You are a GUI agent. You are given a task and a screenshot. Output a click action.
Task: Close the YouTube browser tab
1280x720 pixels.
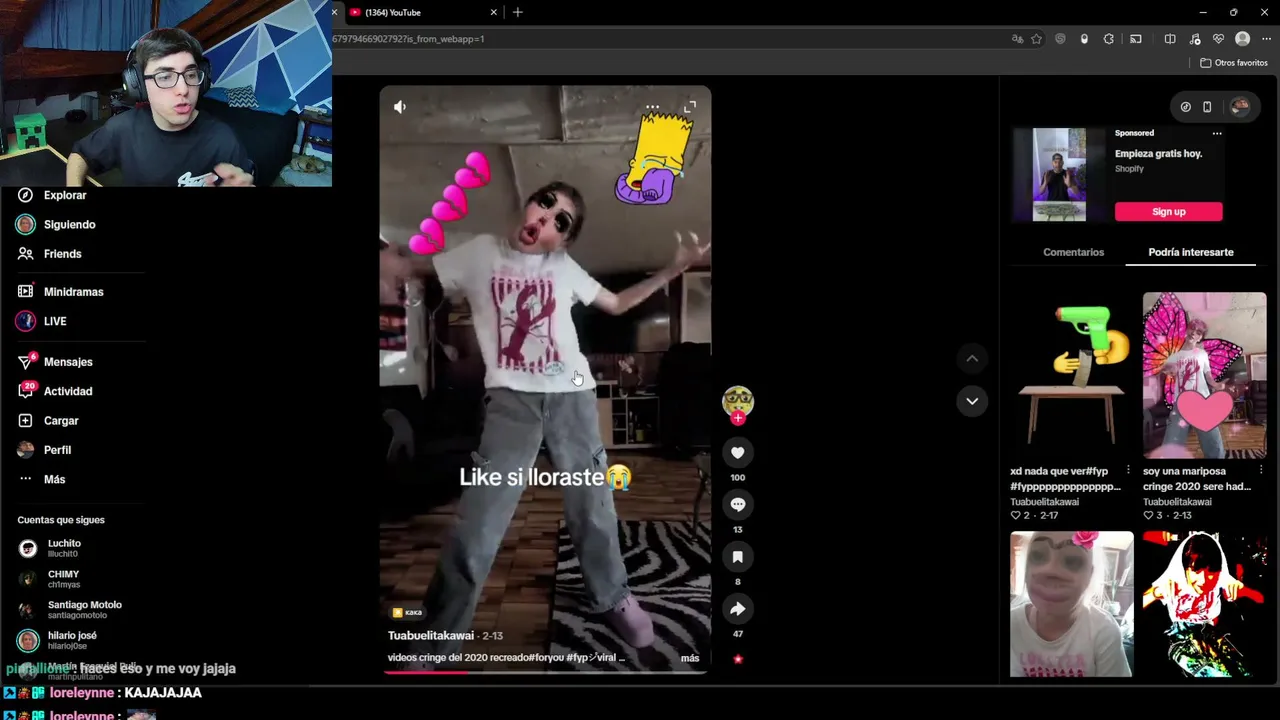(493, 12)
